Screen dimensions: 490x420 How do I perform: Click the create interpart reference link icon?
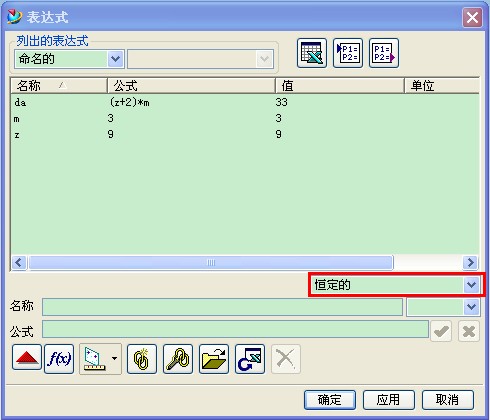[x=142, y=359]
